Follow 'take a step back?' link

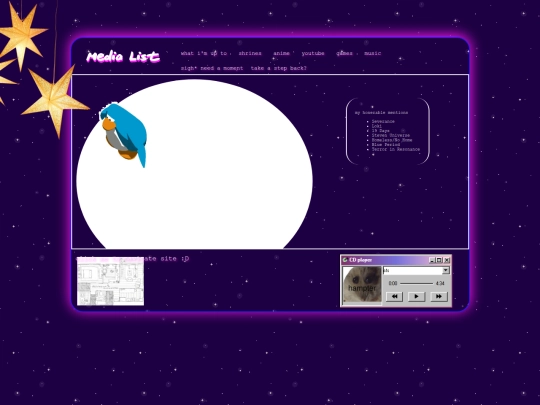279,68
